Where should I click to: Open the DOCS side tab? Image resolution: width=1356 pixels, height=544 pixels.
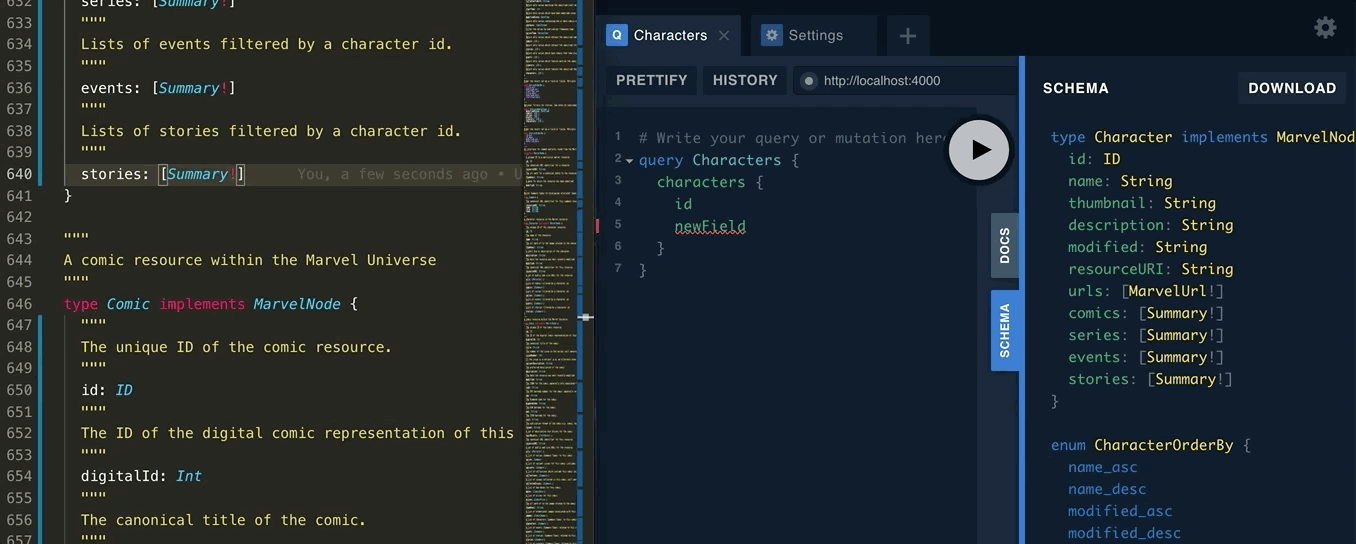(1004, 245)
